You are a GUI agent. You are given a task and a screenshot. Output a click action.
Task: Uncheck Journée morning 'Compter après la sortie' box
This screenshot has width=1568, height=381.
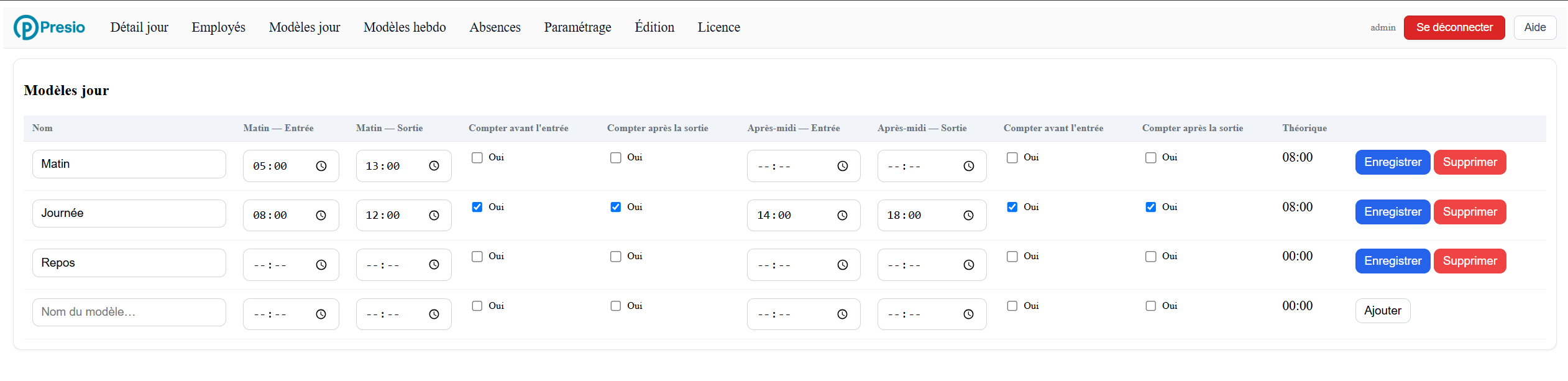(x=616, y=207)
